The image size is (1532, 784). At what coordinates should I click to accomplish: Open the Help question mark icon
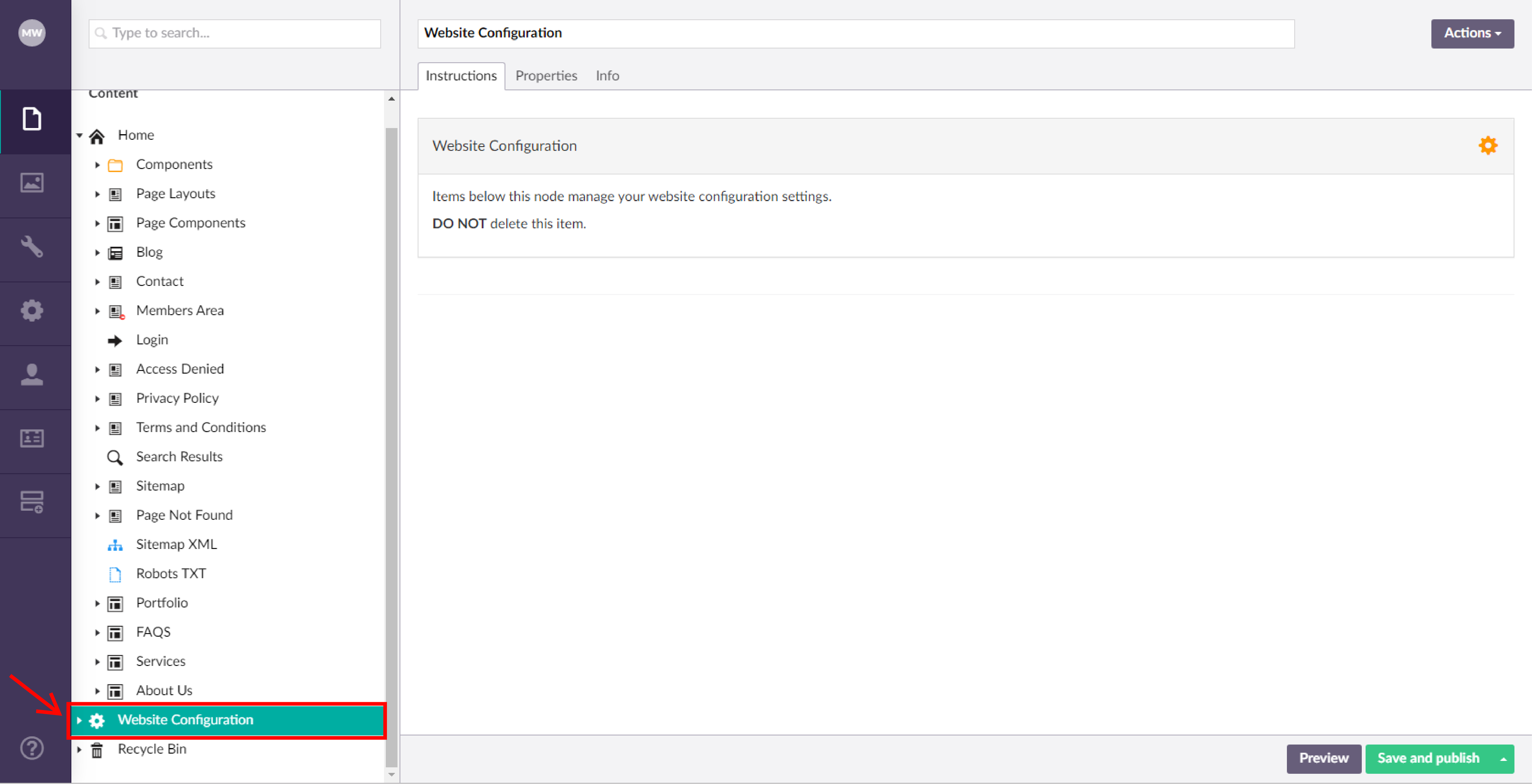(32, 748)
